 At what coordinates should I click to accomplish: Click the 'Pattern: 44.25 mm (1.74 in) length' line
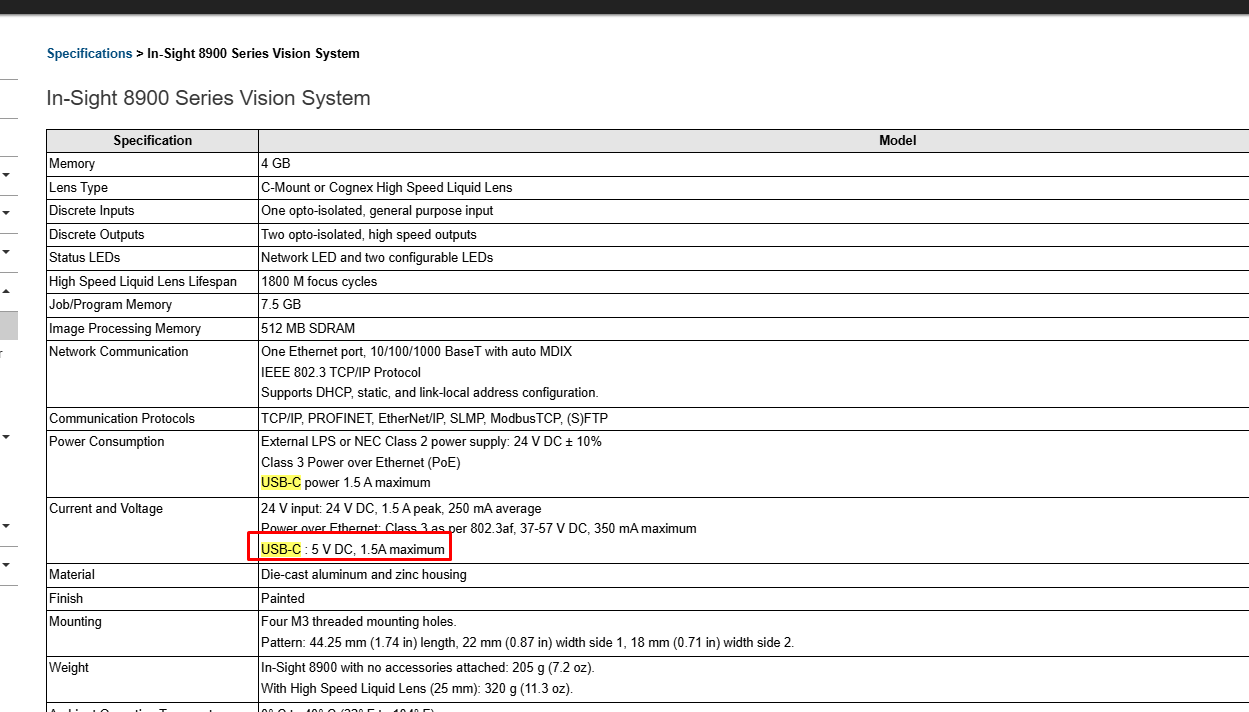[x=528, y=642]
